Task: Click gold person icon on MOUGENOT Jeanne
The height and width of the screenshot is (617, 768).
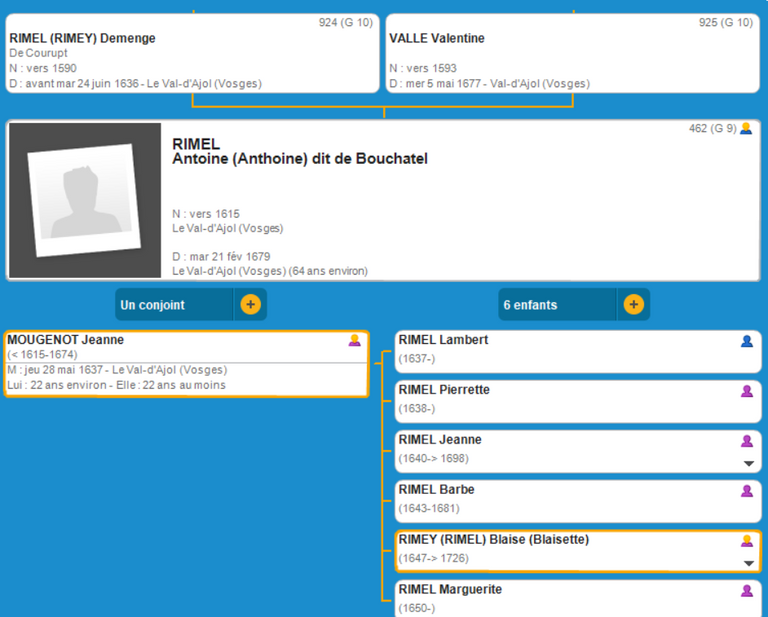Action: [x=354, y=341]
